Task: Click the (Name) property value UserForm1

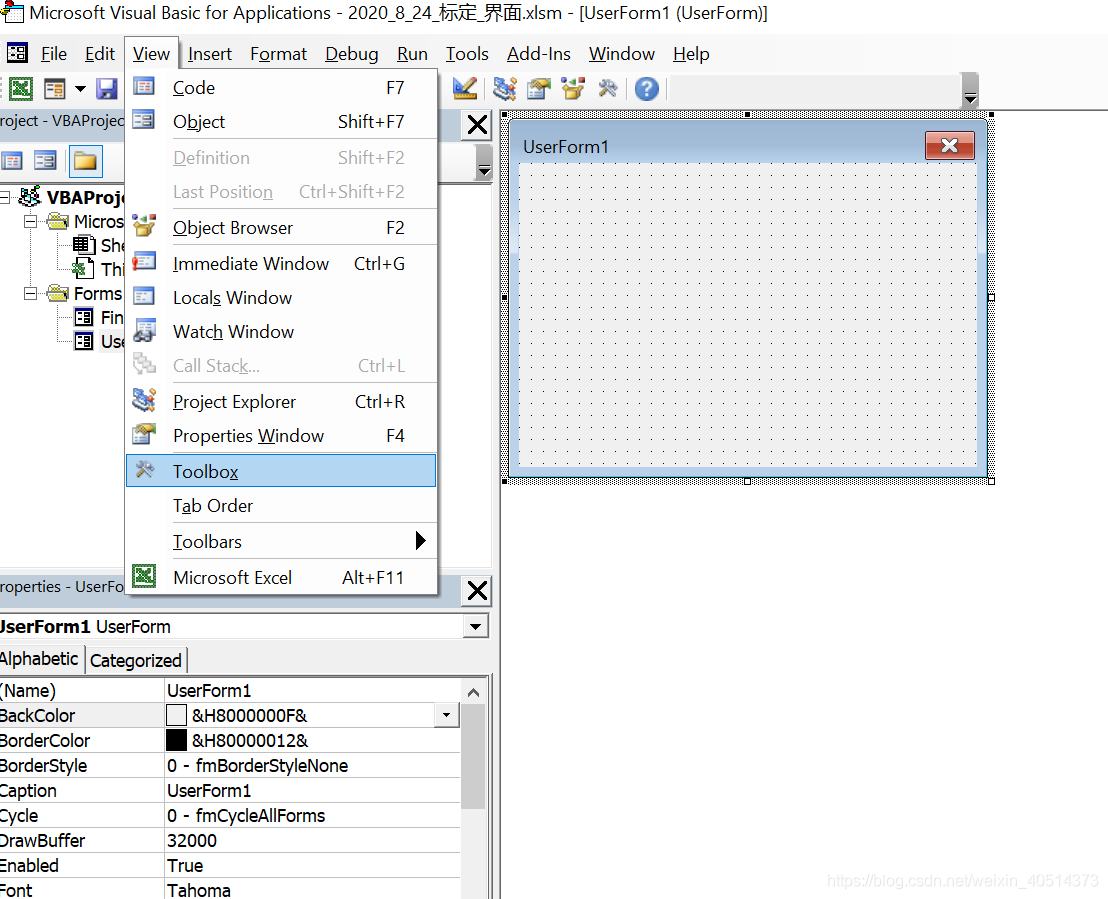Action: (312, 691)
